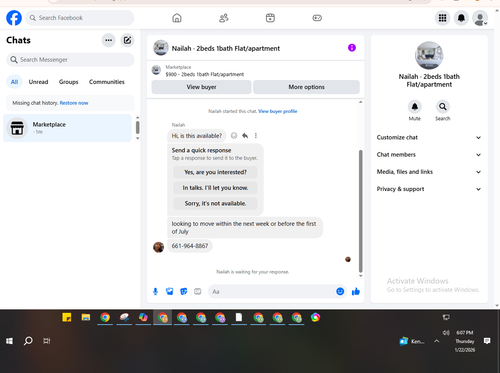500x373 pixels.
Task: Expand Media, files and links section
Action: 429,172
